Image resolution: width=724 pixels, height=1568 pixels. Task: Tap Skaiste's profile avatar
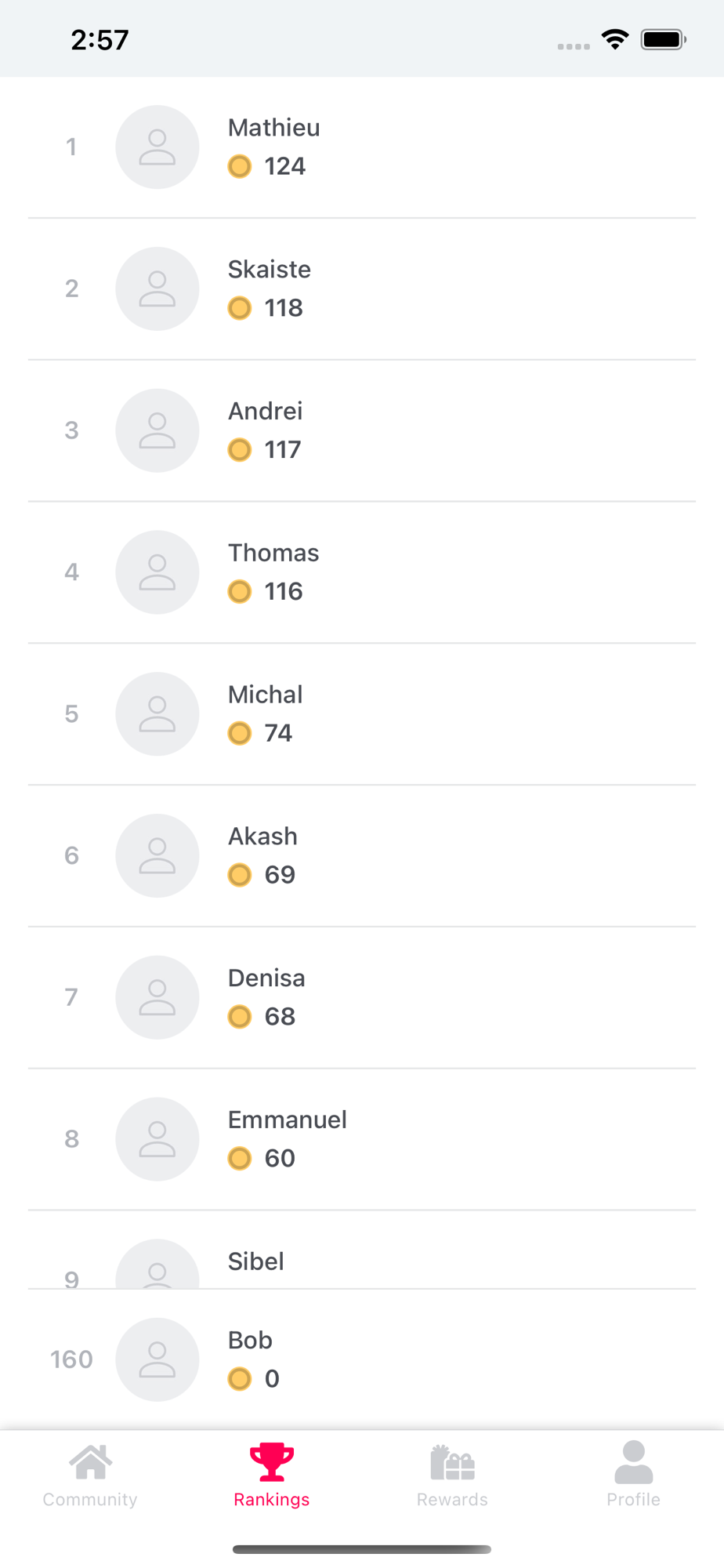click(x=157, y=289)
